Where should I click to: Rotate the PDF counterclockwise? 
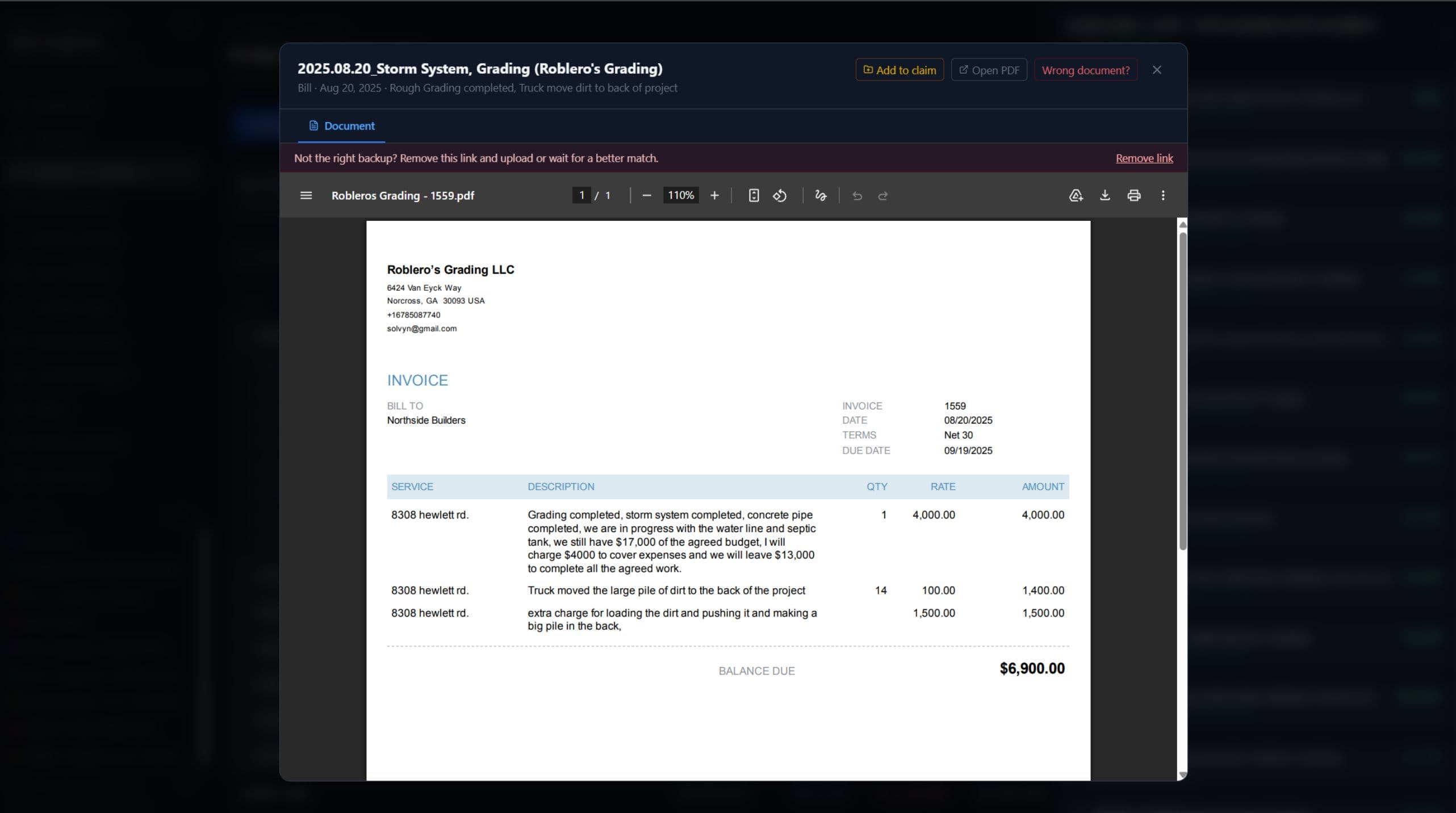tap(780, 195)
